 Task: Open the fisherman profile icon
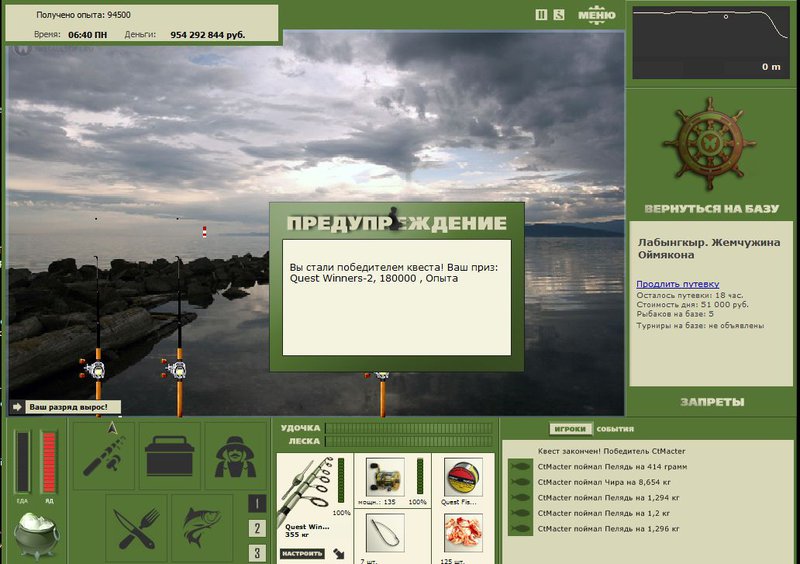(235, 455)
